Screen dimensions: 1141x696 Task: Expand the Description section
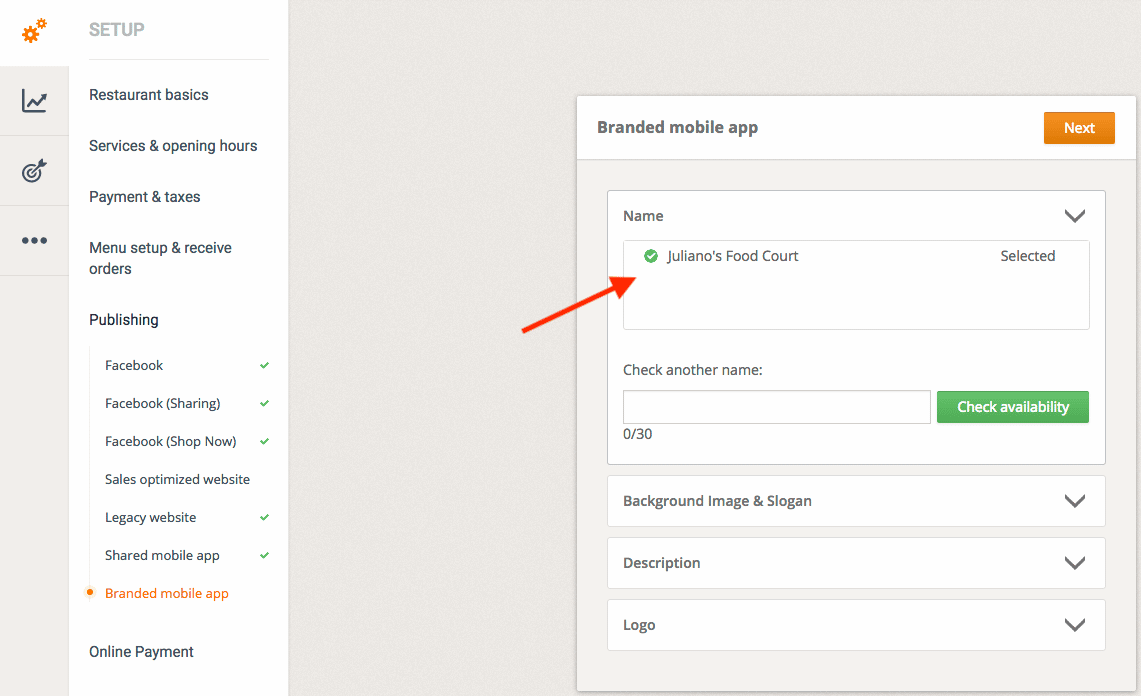pos(1075,563)
